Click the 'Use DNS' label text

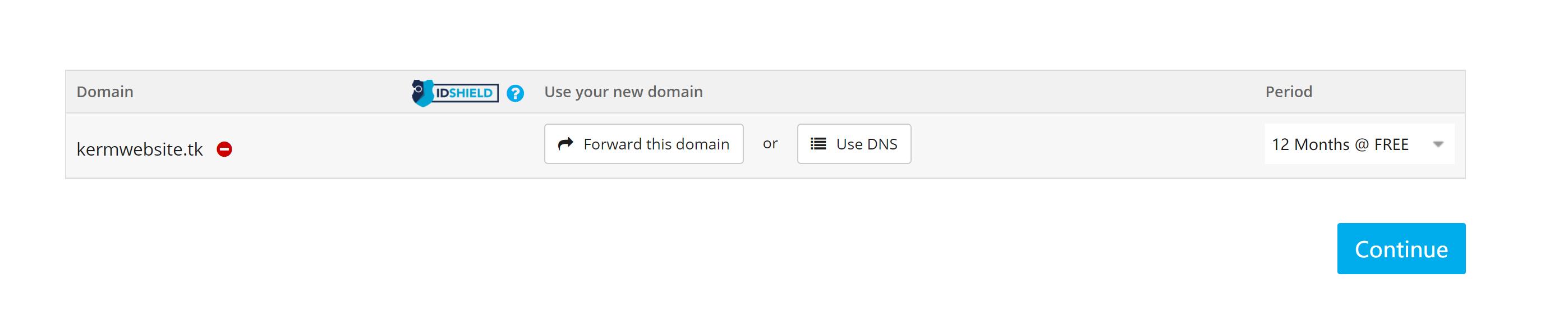866,144
